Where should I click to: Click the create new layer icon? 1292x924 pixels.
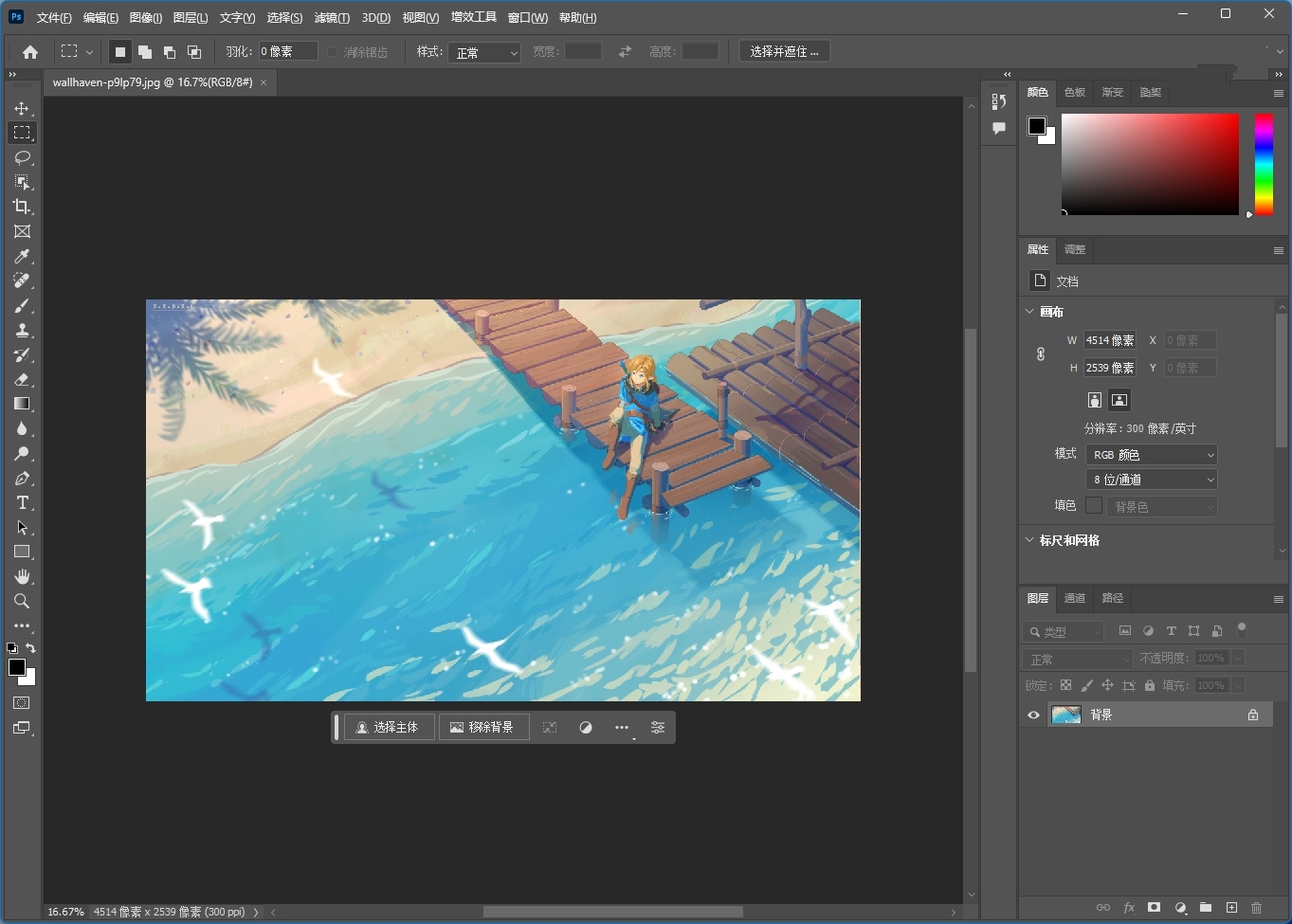1231,907
